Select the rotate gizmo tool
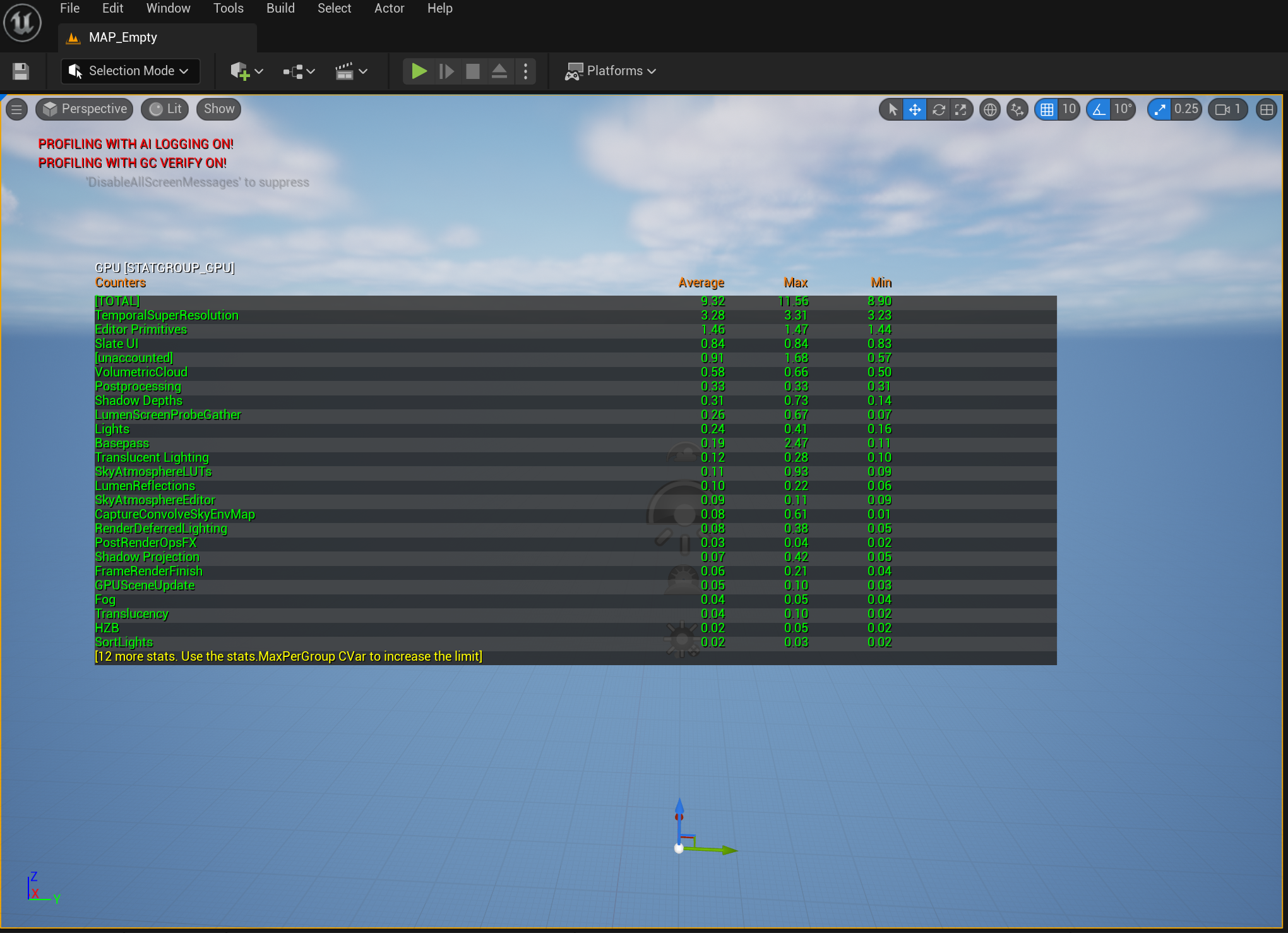 pos(938,110)
